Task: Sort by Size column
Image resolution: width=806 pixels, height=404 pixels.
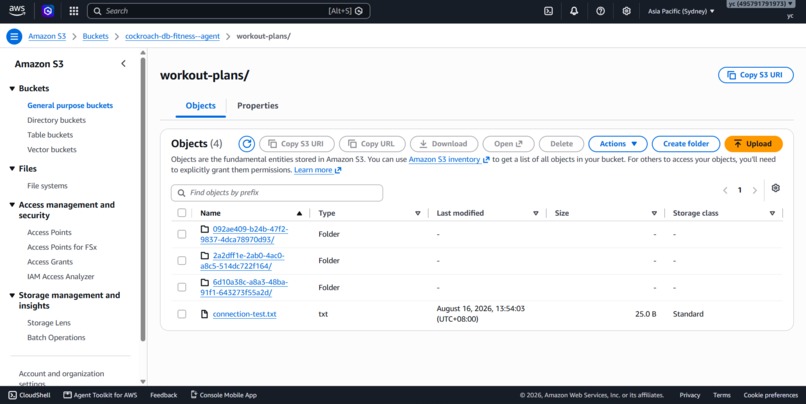Action: pos(654,213)
